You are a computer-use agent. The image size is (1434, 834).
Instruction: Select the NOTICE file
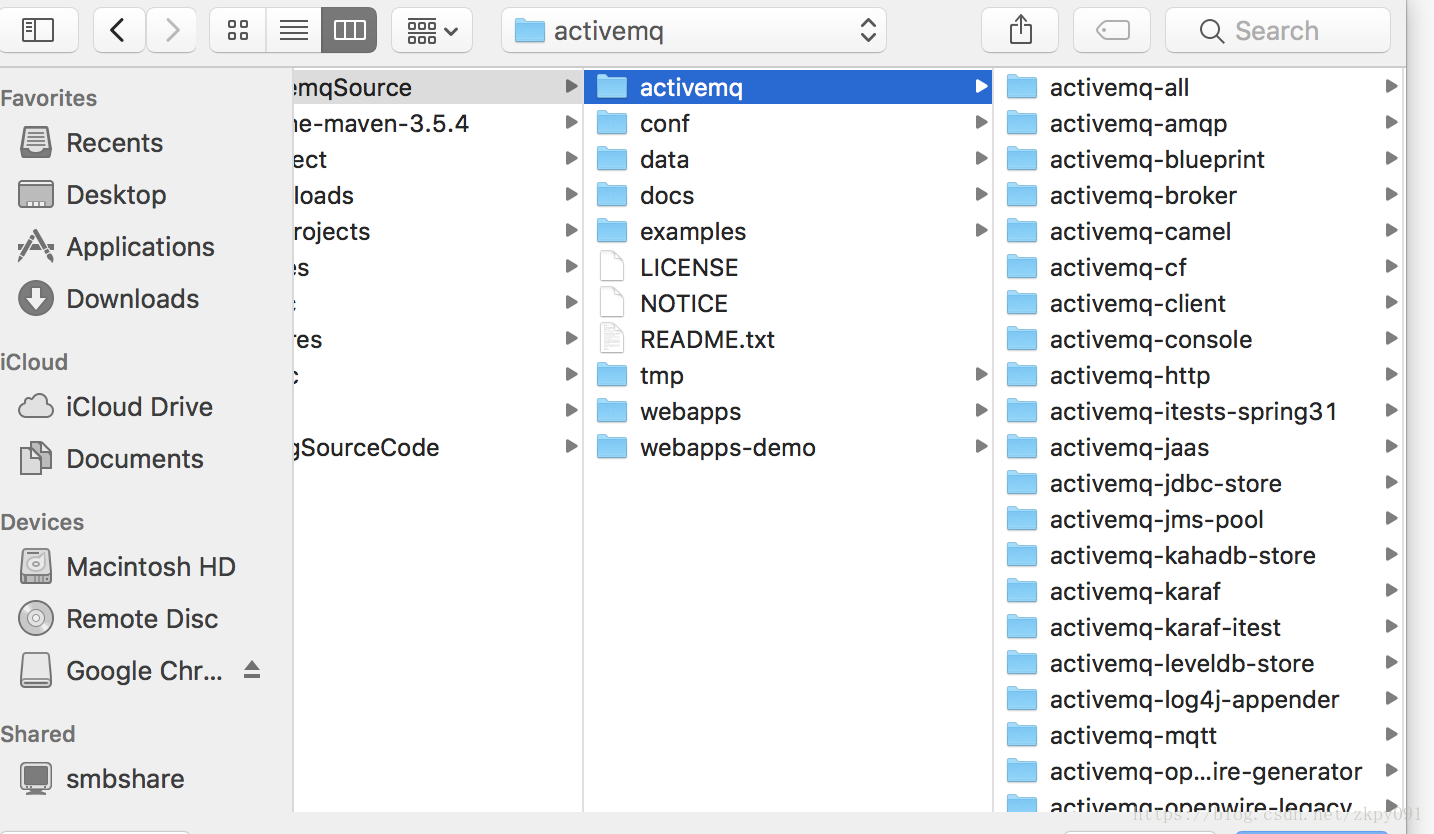pos(788,303)
